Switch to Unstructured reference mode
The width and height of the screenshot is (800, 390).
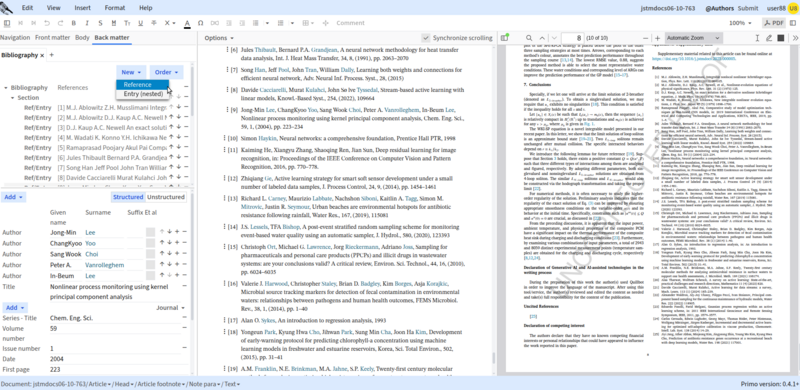165,197
